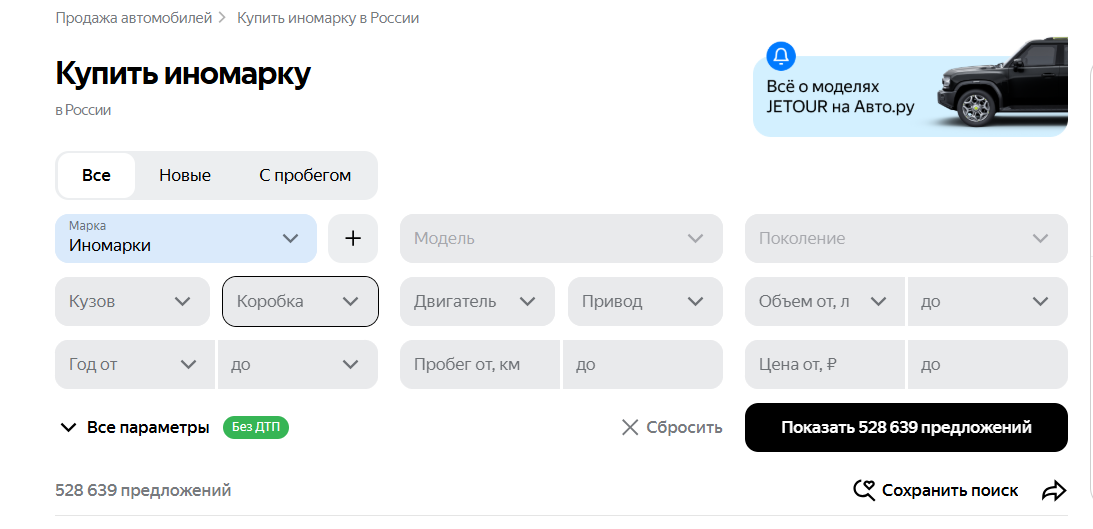Choose the Все listings segment
The height and width of the screenshot is (529, 1093).
[96, 176]
